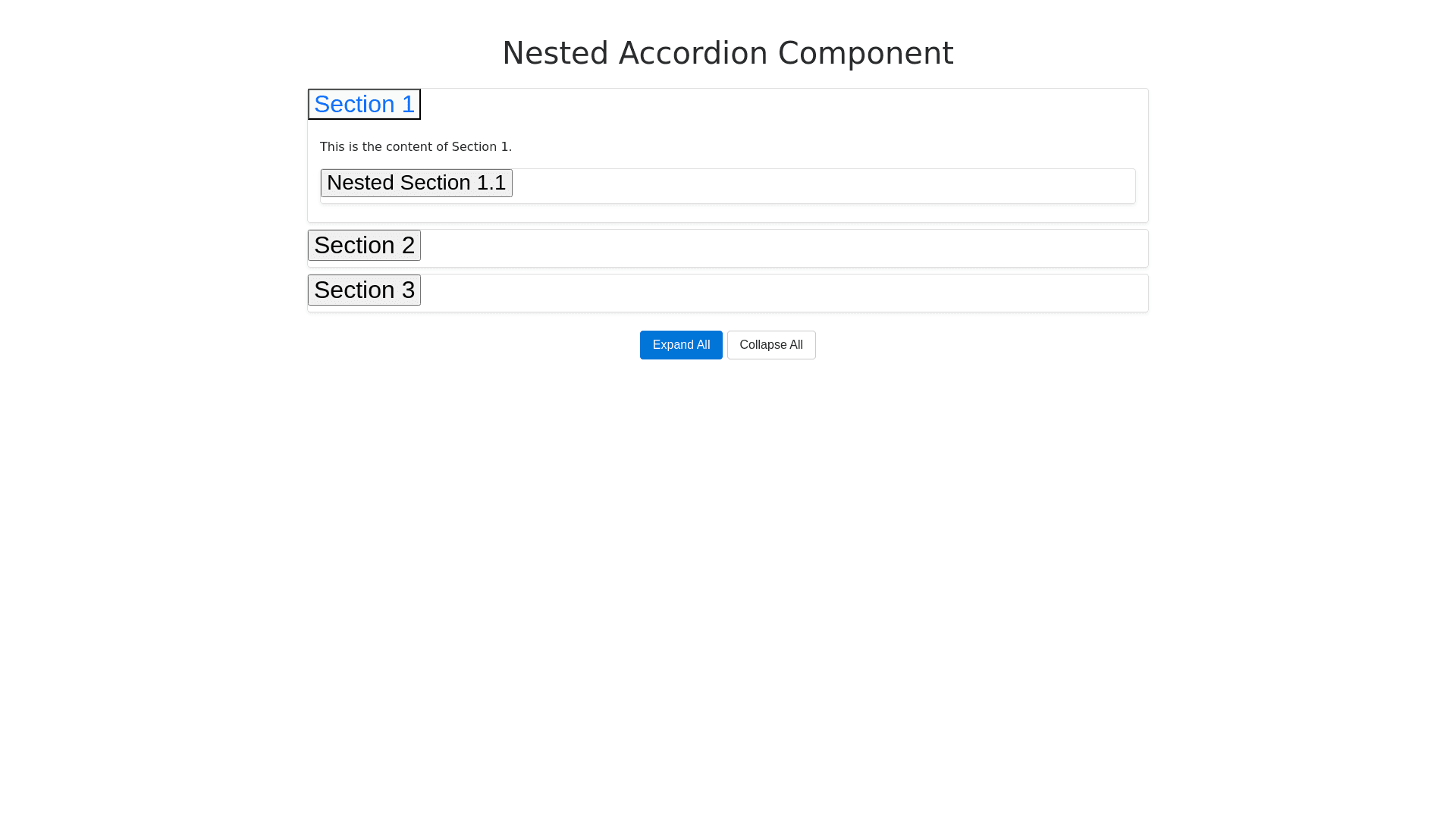Open the Section 3 accordion

pyautogui.click(x=364, y=290)
